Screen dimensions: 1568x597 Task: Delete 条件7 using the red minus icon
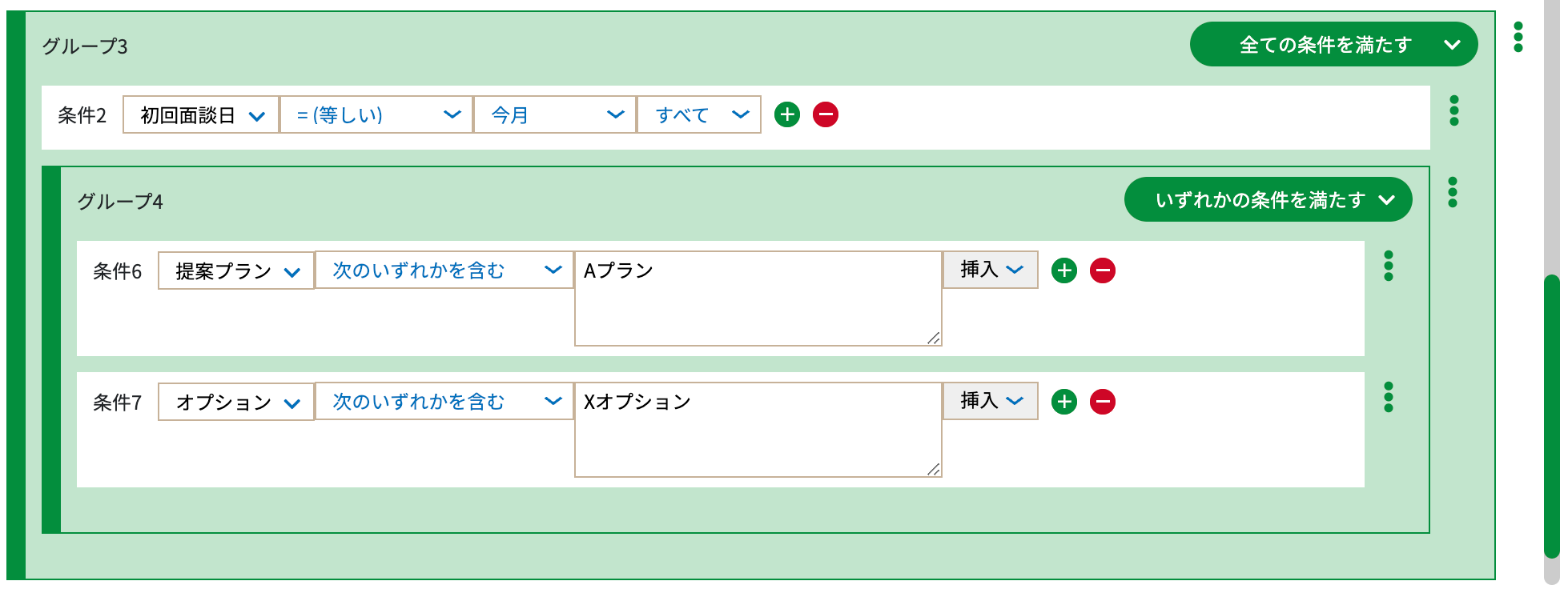click(1103, 402)
